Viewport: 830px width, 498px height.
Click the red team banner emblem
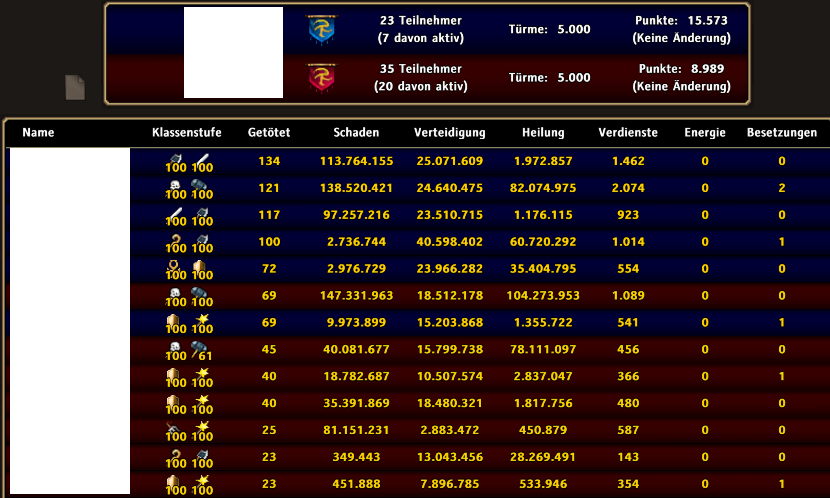tap(321, 77)
